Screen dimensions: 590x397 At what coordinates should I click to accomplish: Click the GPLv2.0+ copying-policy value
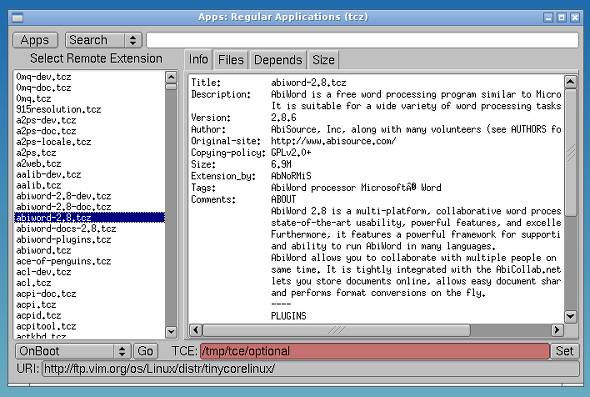click(291, 153)
